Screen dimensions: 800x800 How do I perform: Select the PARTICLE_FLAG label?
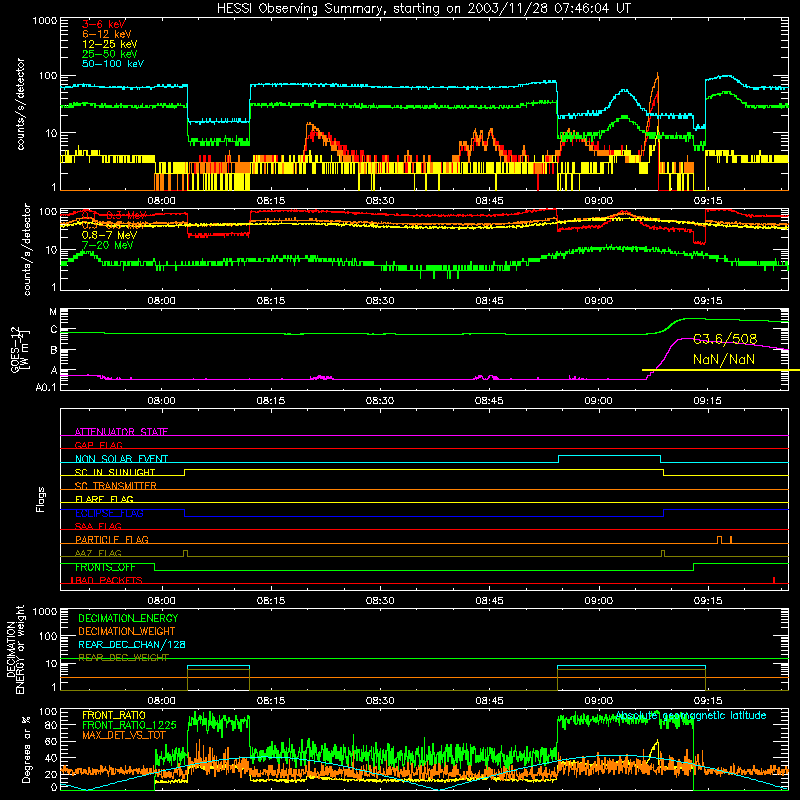(x=112, y=539)
